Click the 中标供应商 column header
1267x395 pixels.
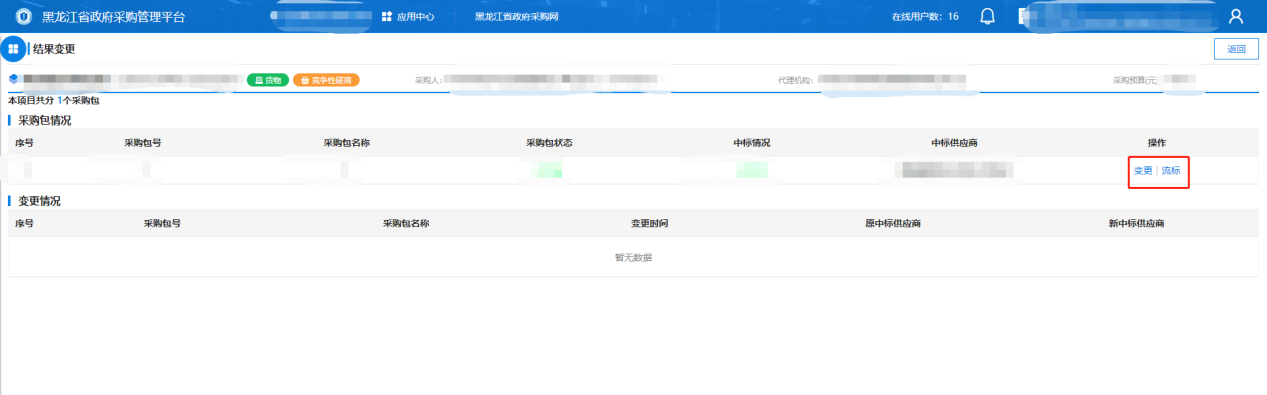954,143
